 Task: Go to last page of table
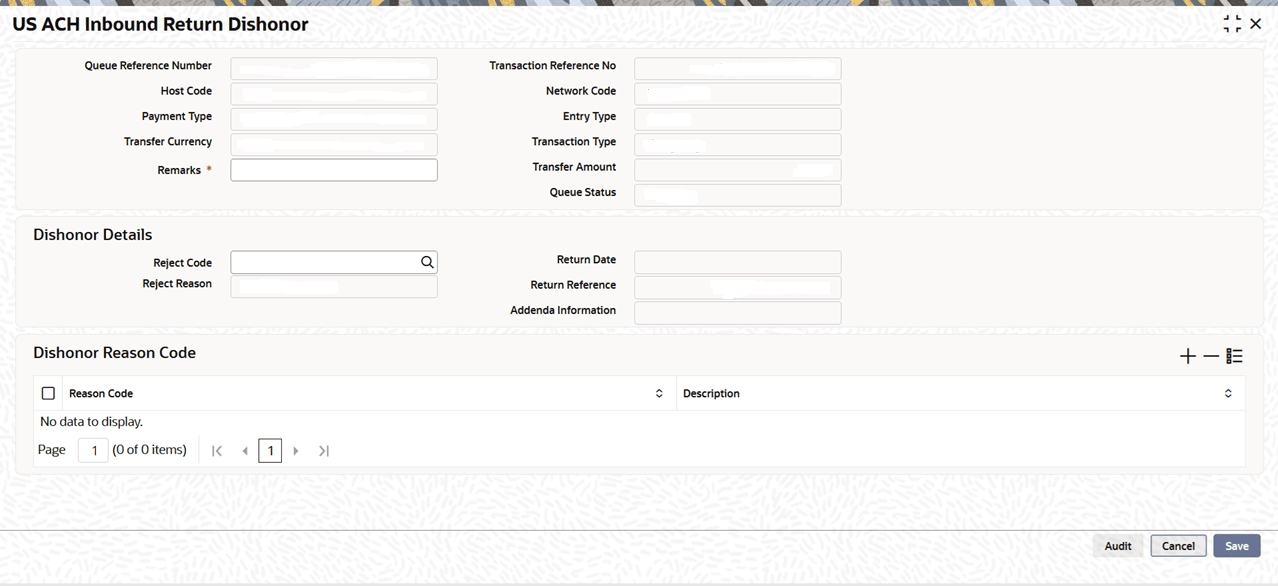pos(324,451)
